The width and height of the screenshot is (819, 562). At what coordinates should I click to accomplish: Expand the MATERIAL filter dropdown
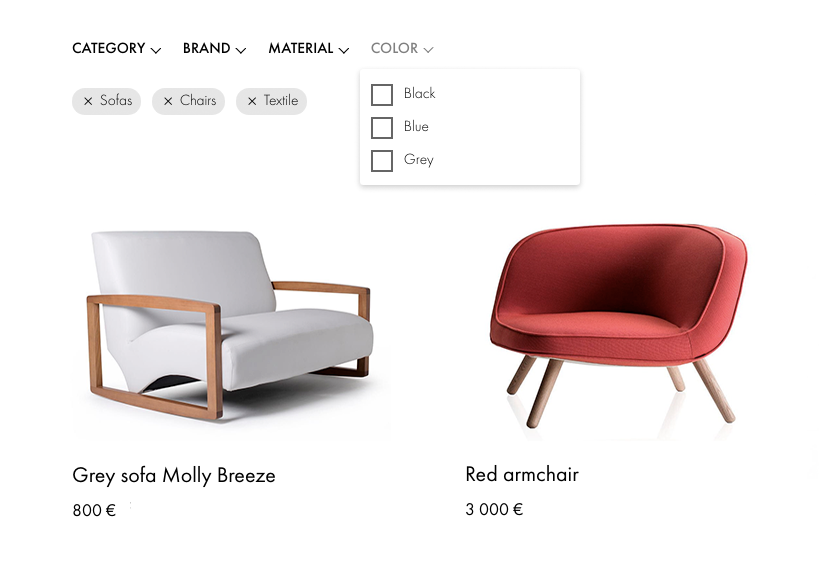pyautogui.click(x=309, y=49)
